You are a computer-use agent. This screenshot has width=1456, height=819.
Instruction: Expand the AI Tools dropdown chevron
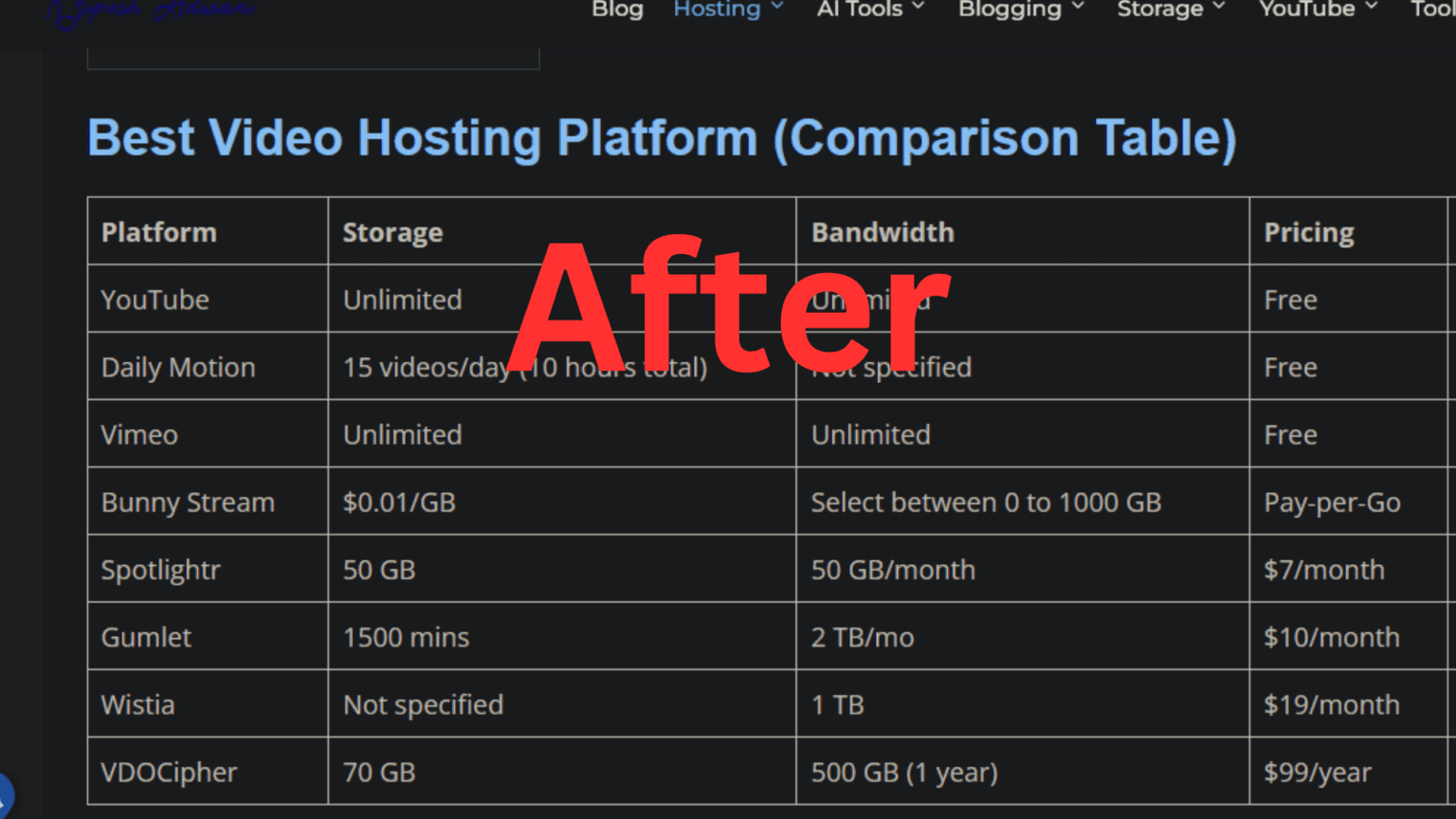point(919,7)
